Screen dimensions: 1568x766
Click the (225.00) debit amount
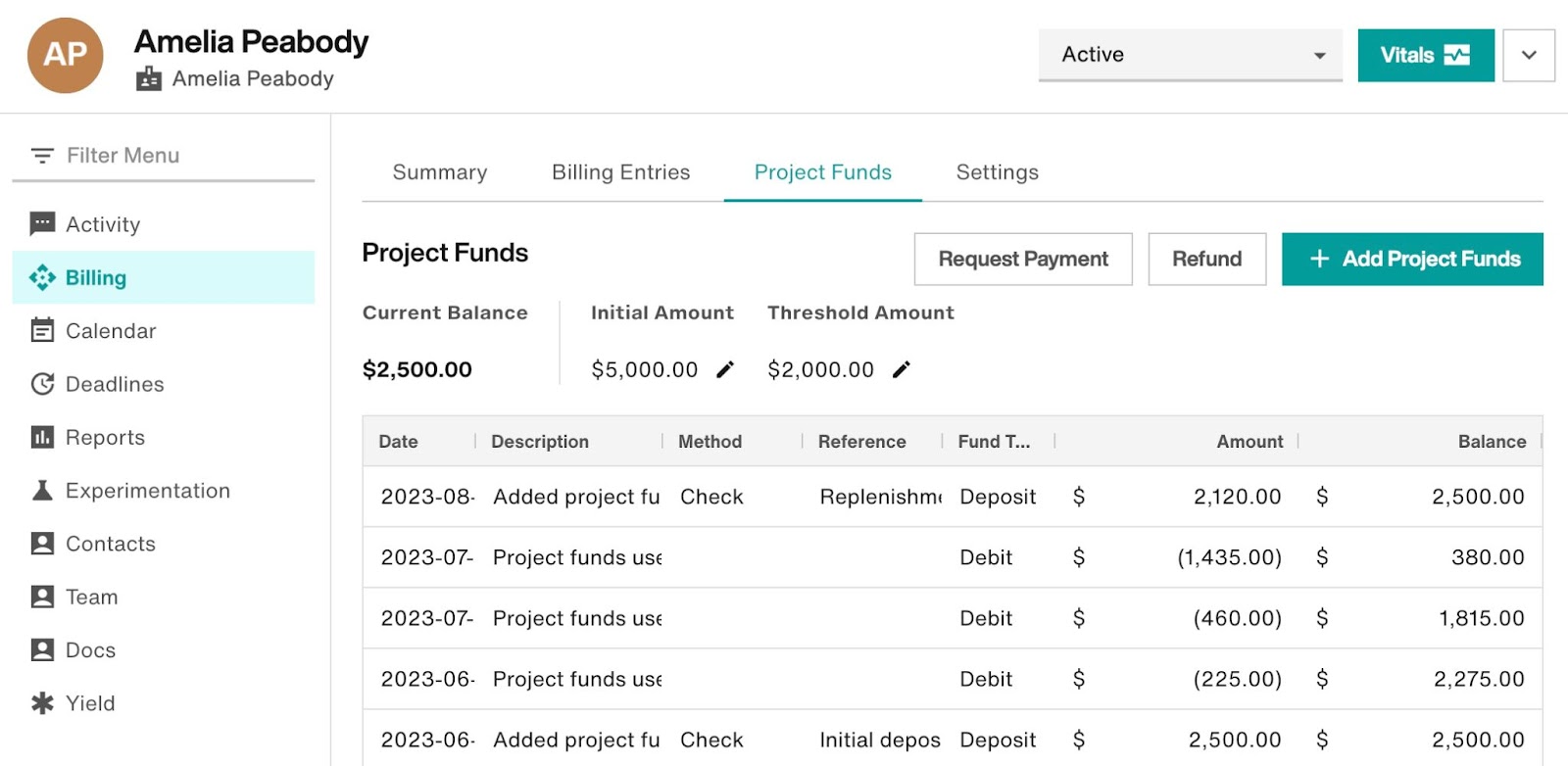(x=1237, y=679)
